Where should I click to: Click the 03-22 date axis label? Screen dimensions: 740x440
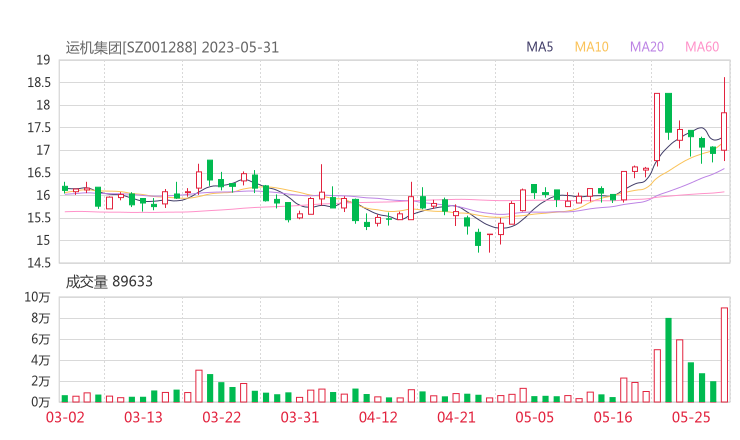222,417
